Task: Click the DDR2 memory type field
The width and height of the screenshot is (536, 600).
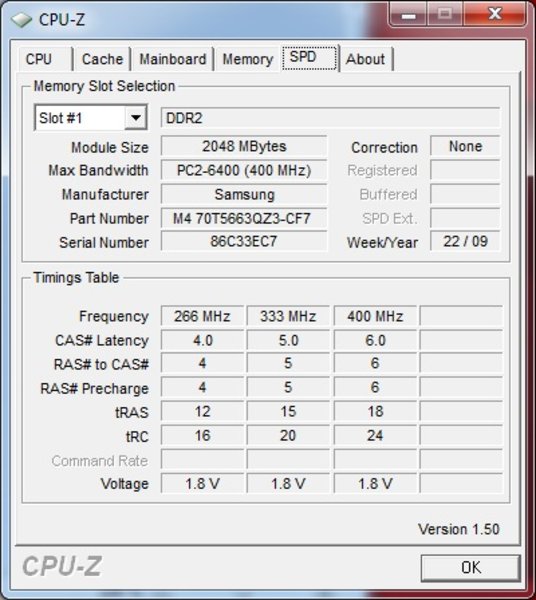Action: pyautogui.click(x=330, y=118)
